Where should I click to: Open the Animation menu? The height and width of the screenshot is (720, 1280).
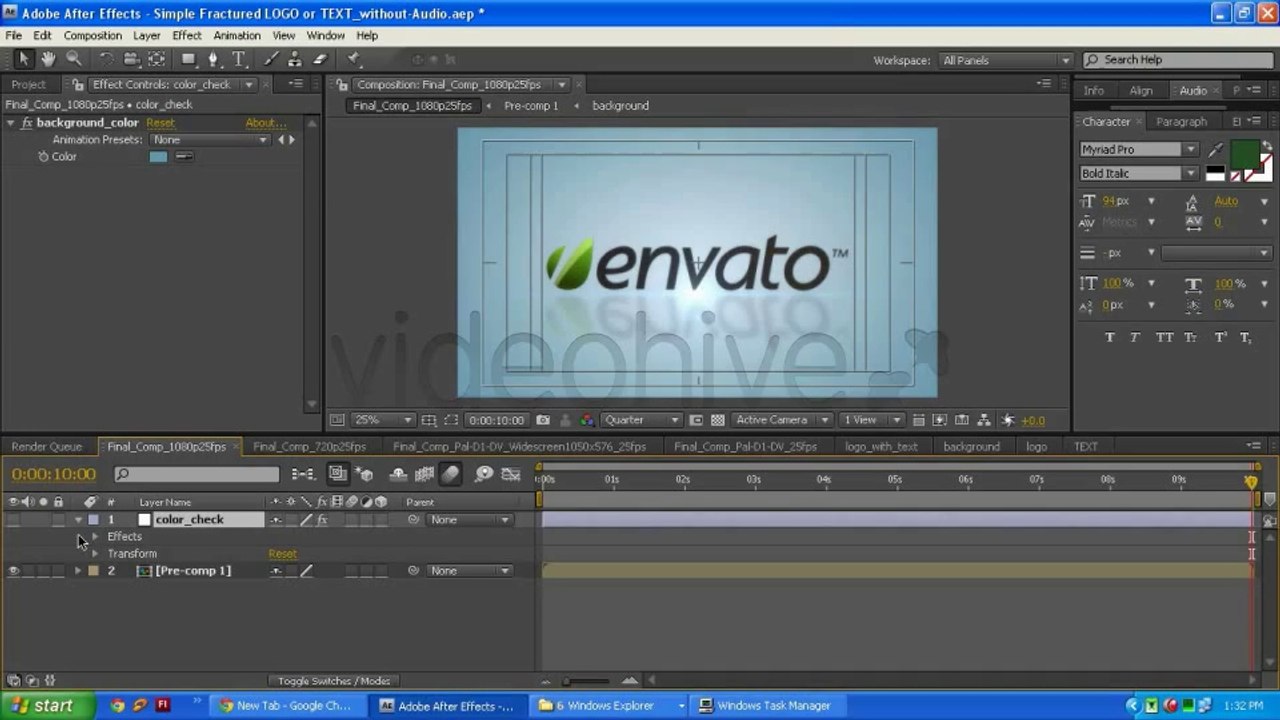coord(237,36)
